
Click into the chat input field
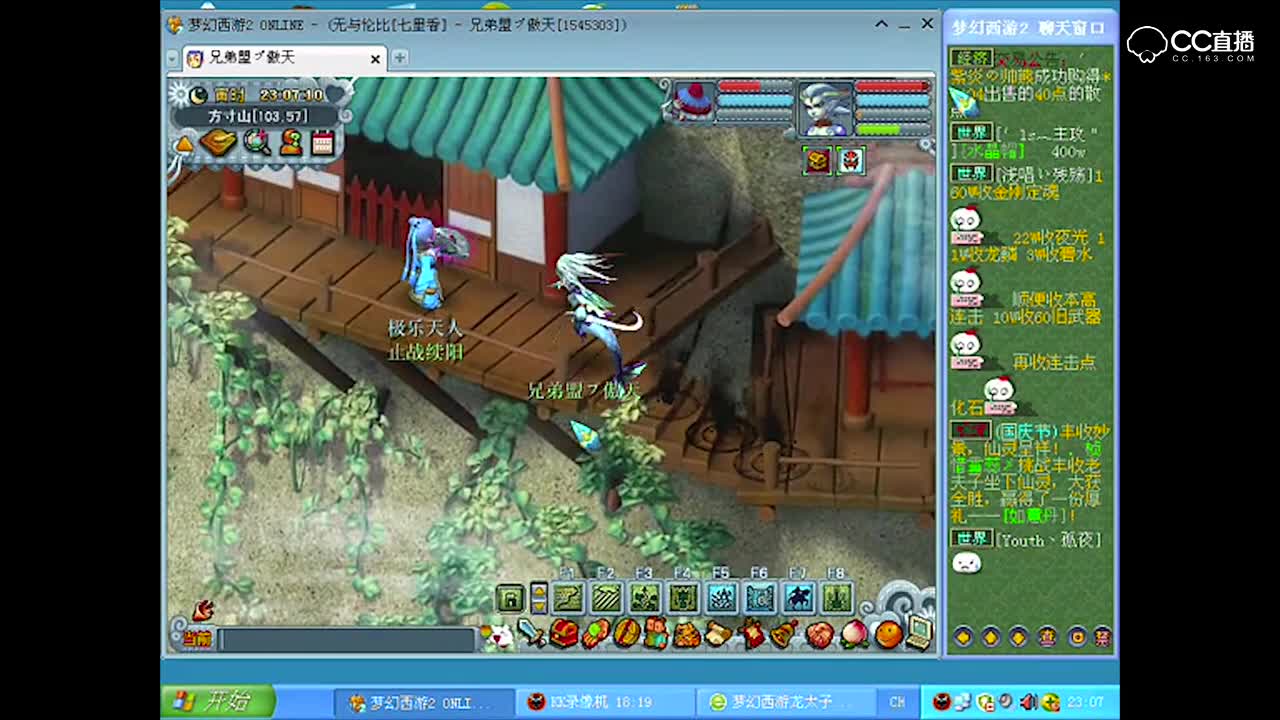[x=346, y=639]
